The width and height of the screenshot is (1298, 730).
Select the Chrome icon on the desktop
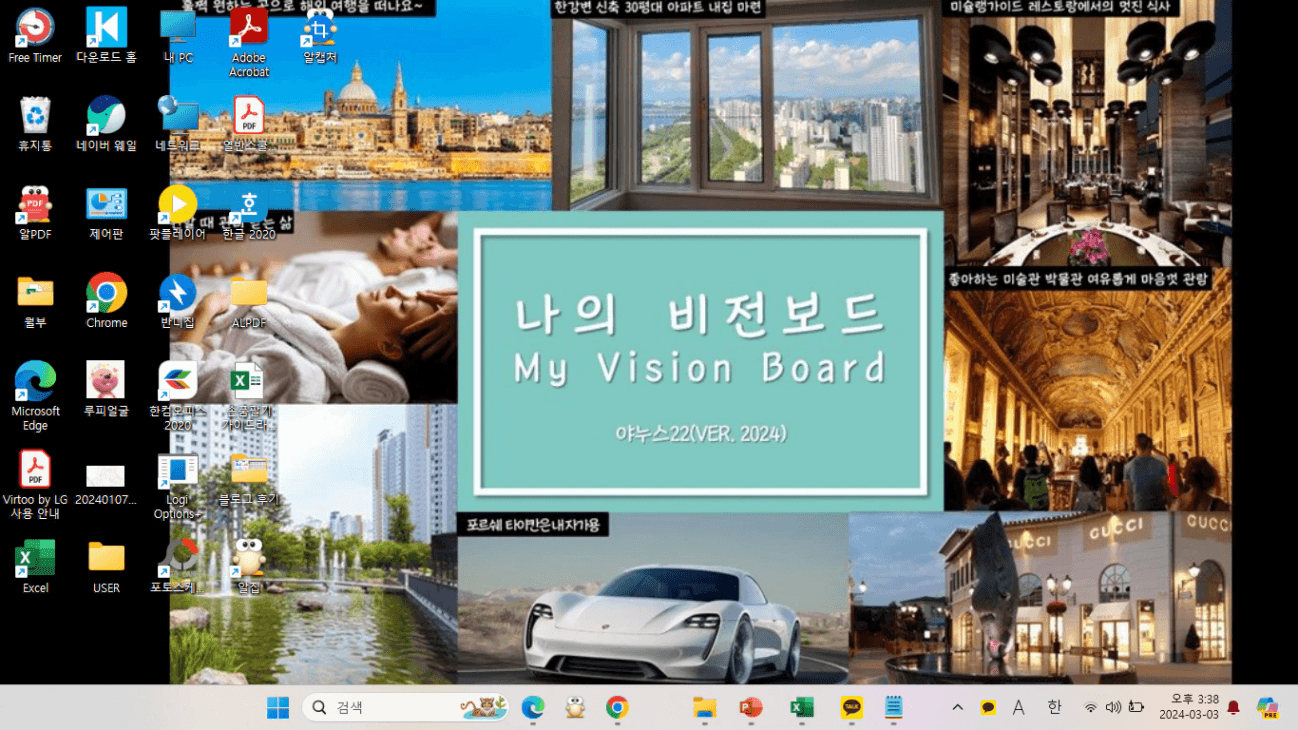106,293
